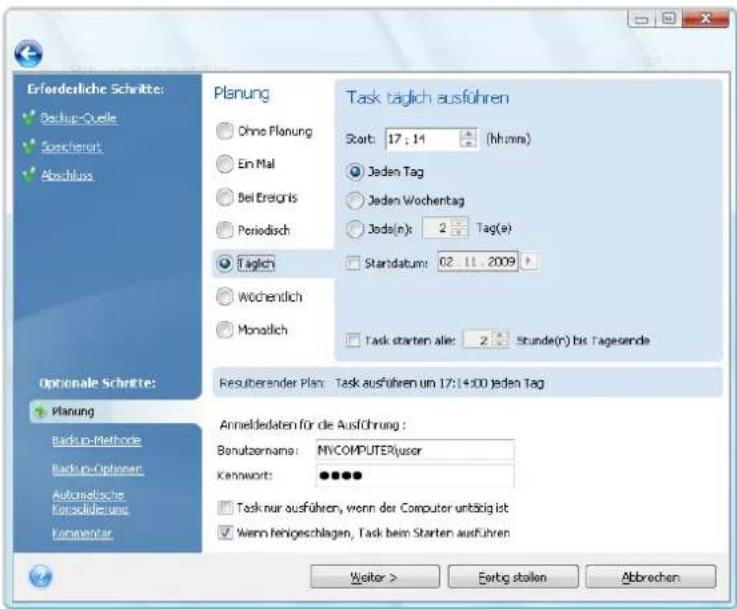Click Abbrechen button
The image size is (737, 609).
[651, 577]
